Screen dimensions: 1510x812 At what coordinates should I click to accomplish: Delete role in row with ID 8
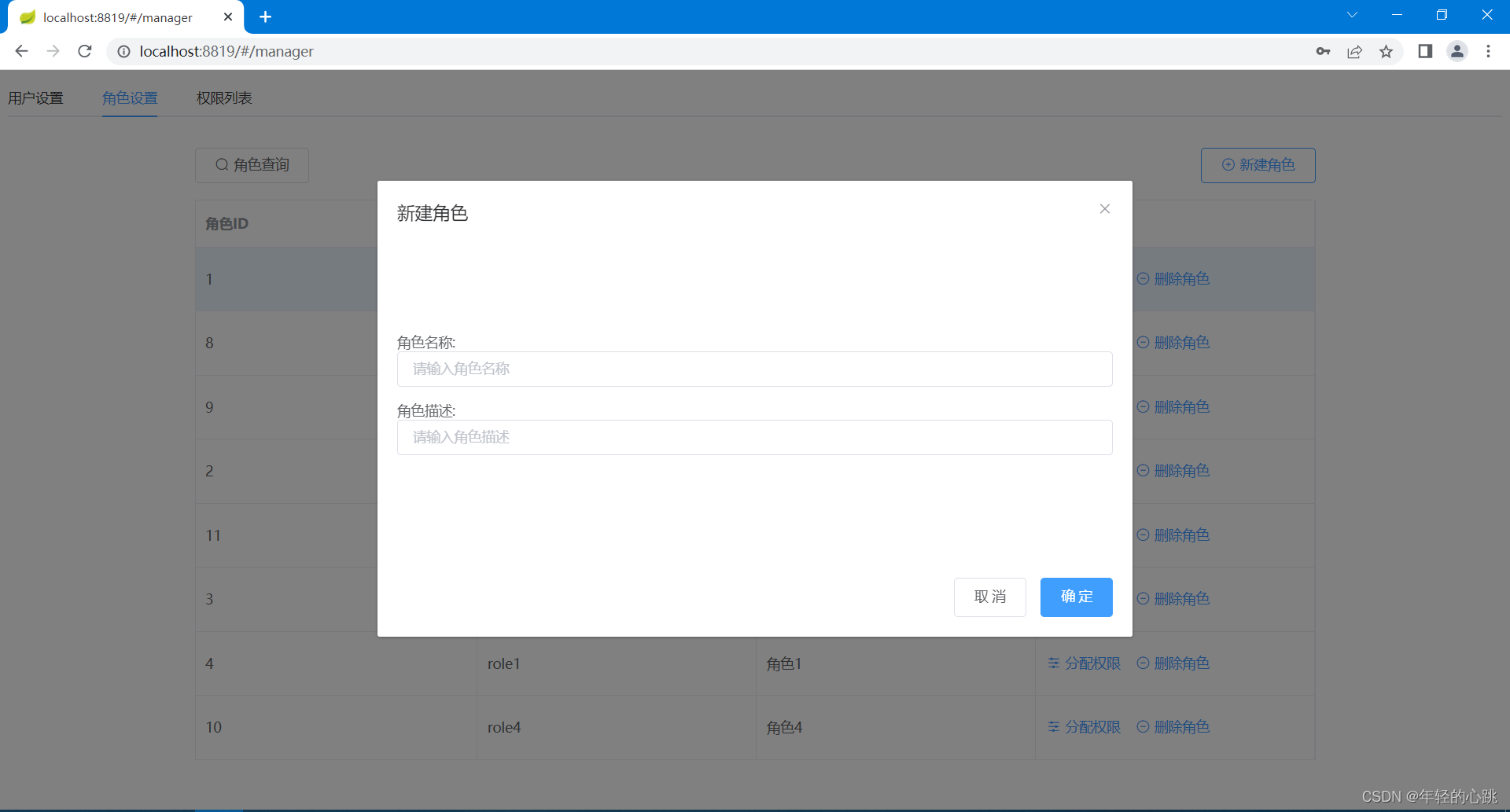[1173, 343]
